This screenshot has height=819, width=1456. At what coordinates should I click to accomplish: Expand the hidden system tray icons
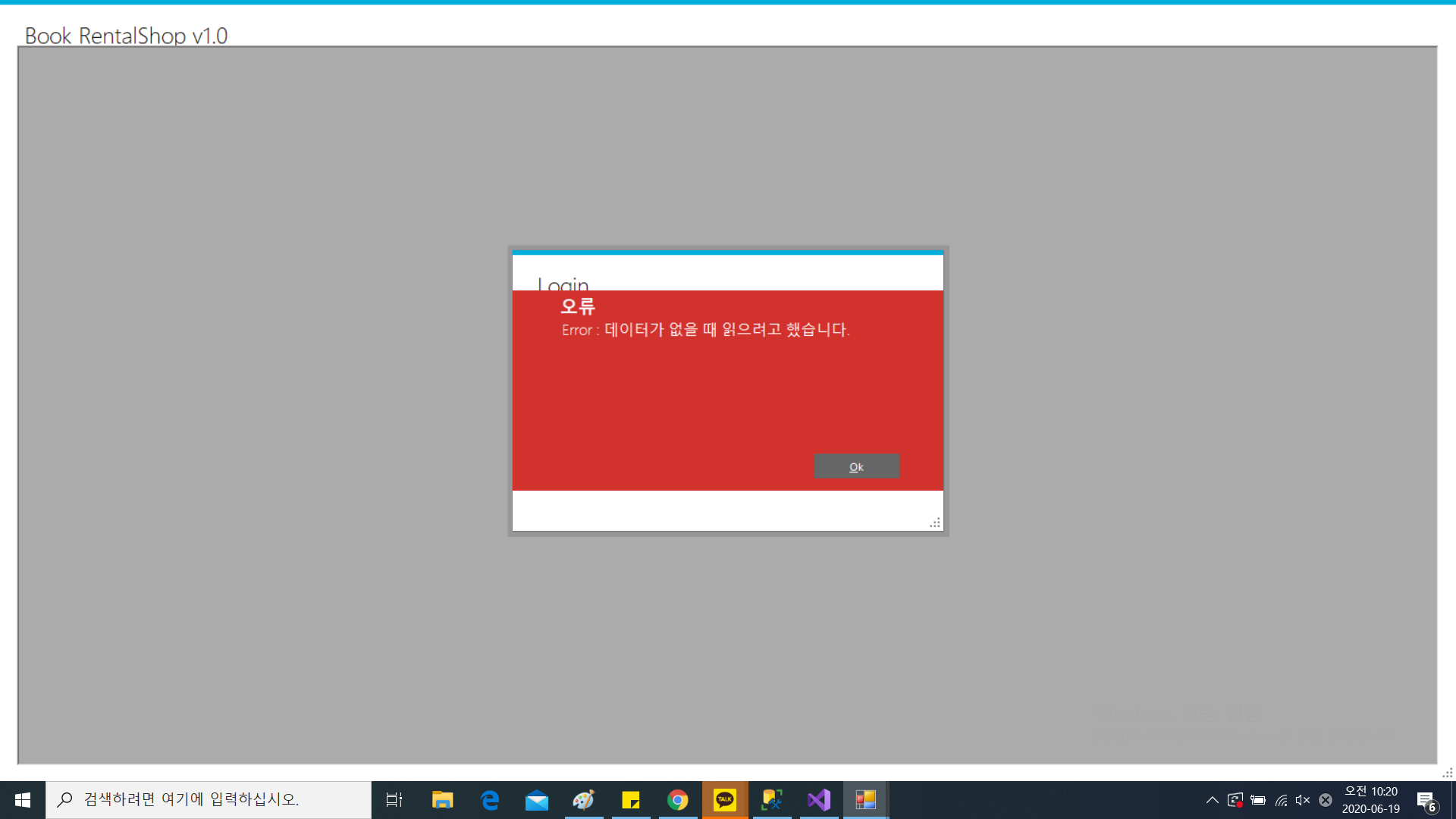click(x=1212, y=800)
